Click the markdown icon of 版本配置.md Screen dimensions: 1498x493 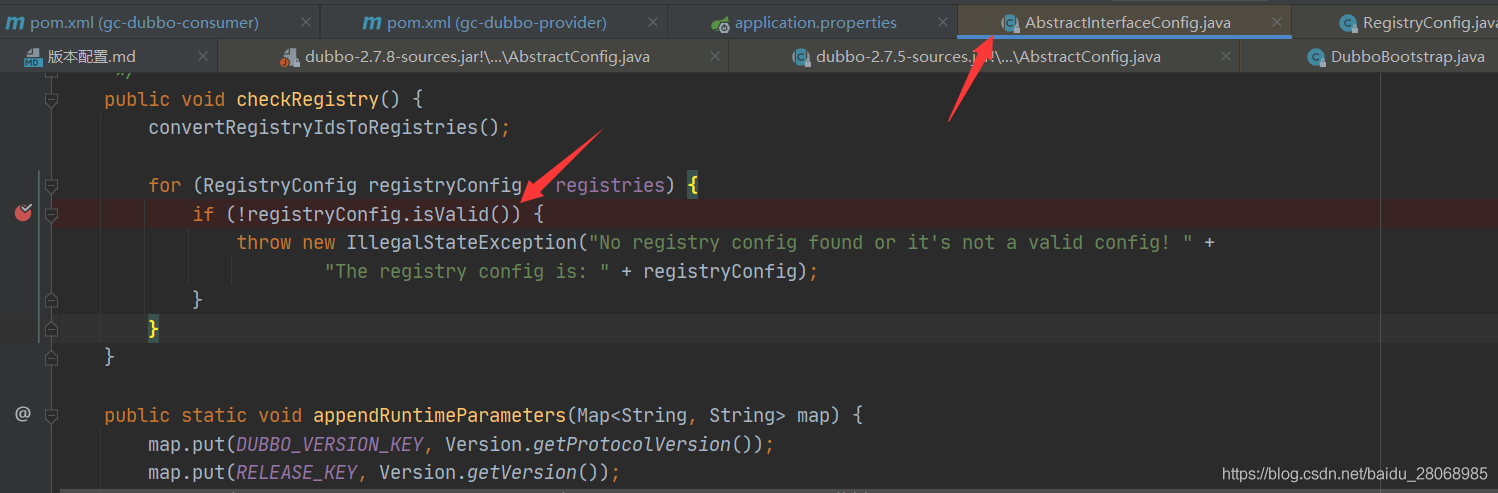33,57
